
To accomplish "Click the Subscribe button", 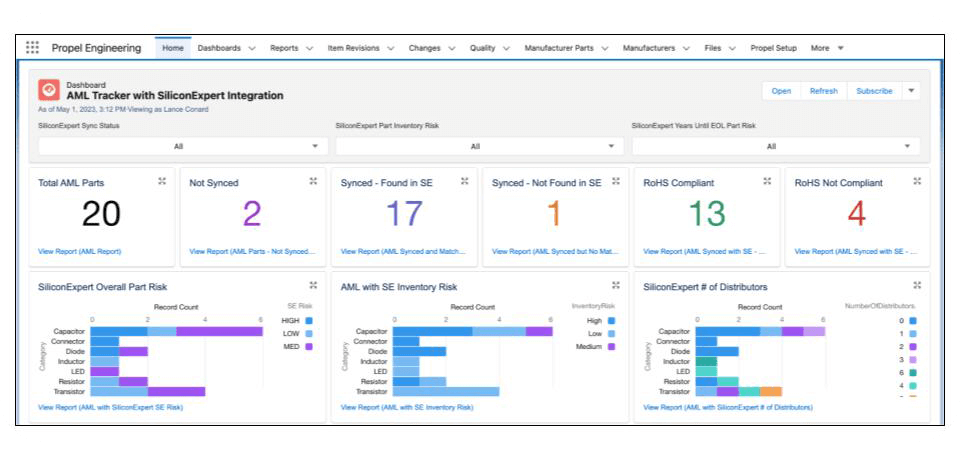I will pos(874,91).
